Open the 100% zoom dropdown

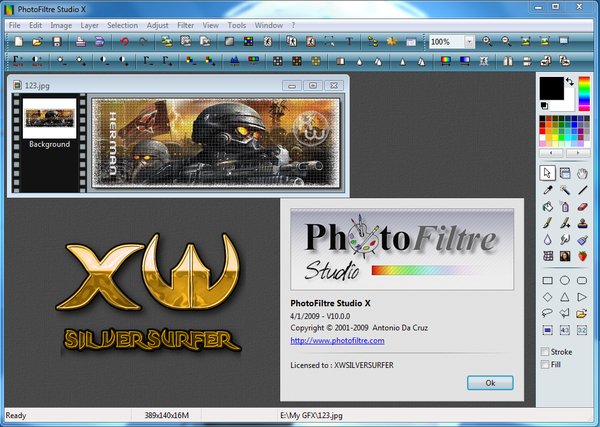point(470,42)
